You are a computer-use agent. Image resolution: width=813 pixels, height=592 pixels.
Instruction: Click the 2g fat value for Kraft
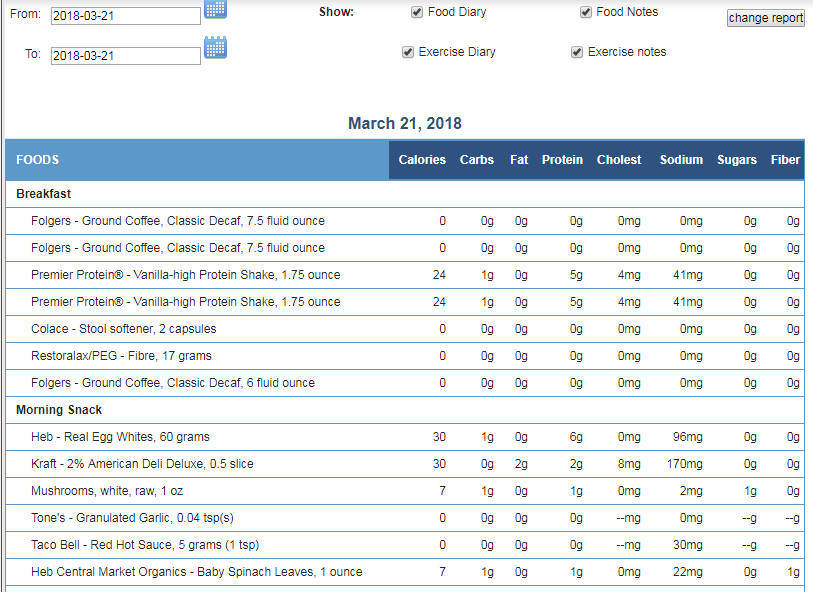click(x=521, y=464)
